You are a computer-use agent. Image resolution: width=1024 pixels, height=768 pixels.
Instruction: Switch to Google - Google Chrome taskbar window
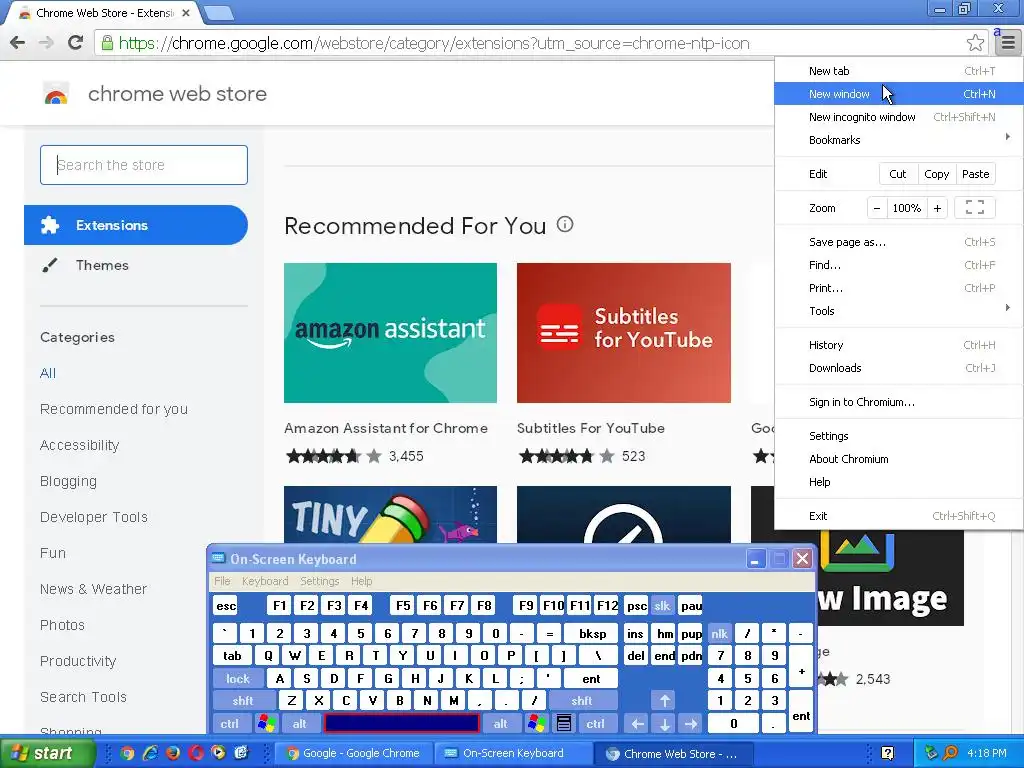pyautogui.click(x=353, y=753)
